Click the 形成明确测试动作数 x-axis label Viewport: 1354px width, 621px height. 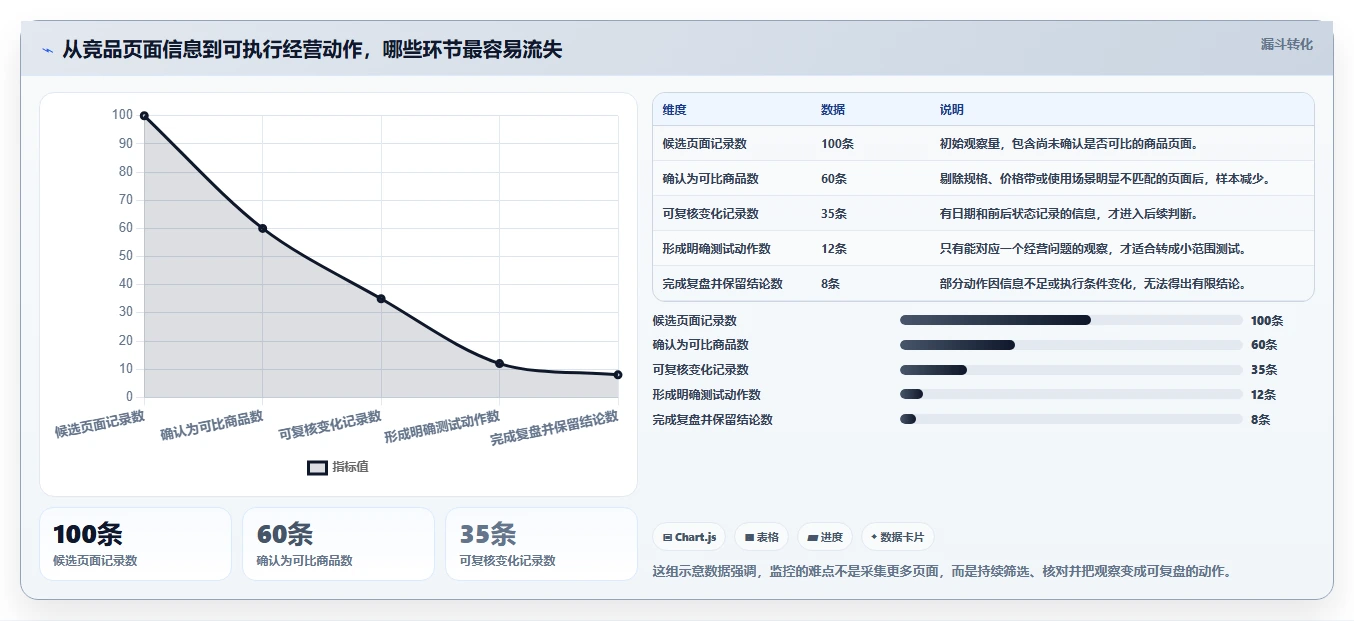(x=443, y=427)
